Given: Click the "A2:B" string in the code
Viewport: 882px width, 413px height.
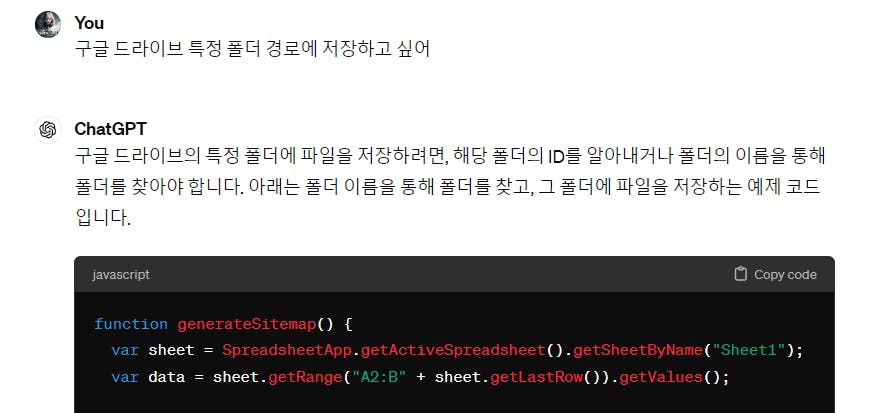Looking at the screenshot, I should tap(379, 376).
